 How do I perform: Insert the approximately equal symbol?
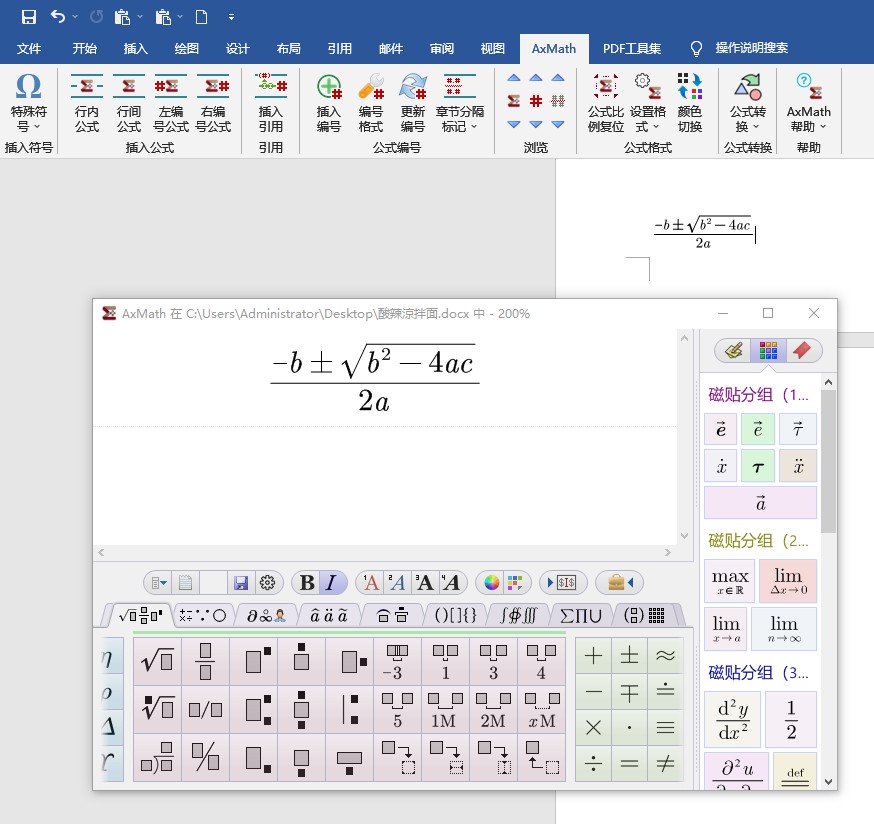pos(666,656)
